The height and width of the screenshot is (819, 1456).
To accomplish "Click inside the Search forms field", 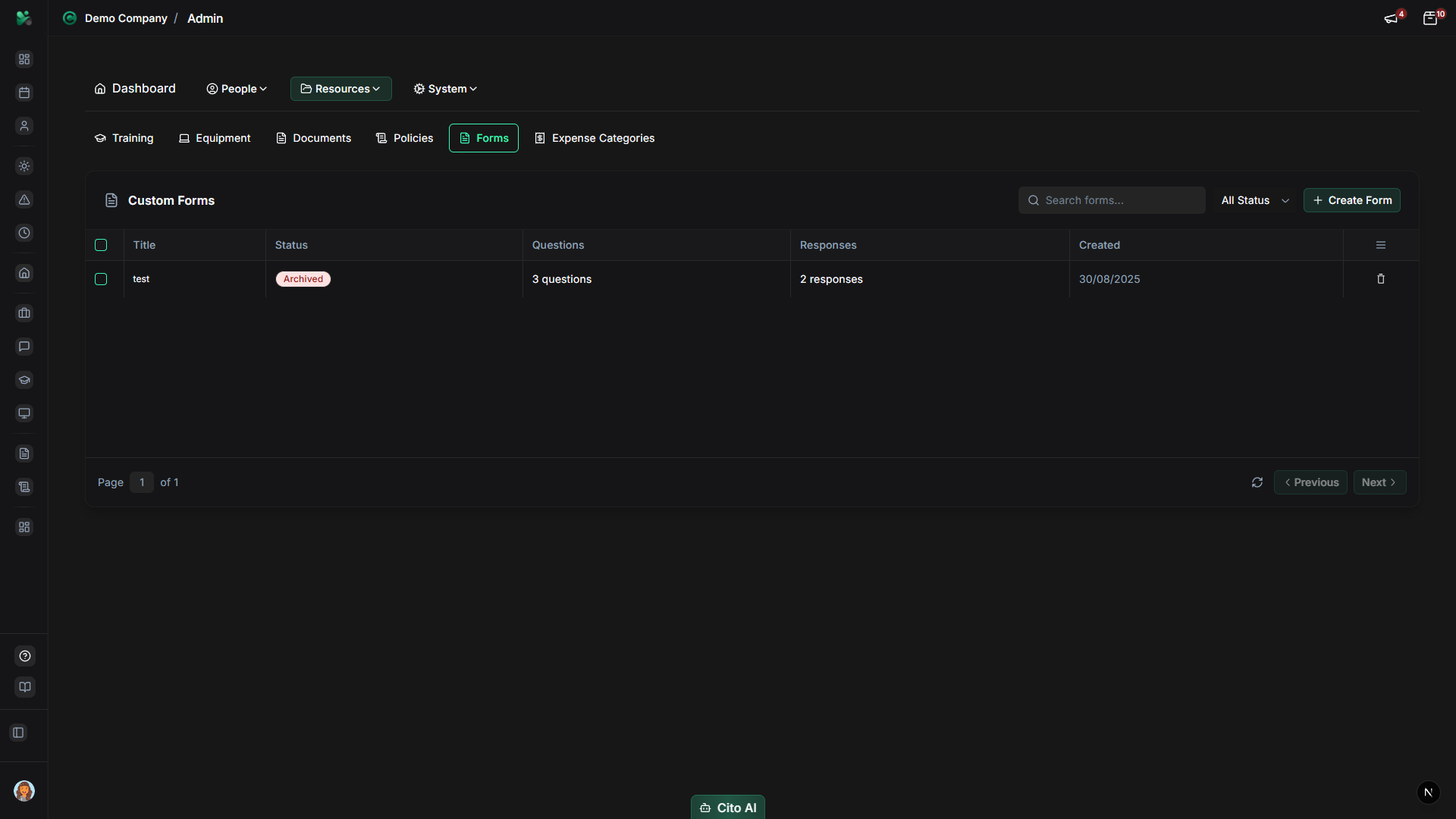I will point(1112,200).
